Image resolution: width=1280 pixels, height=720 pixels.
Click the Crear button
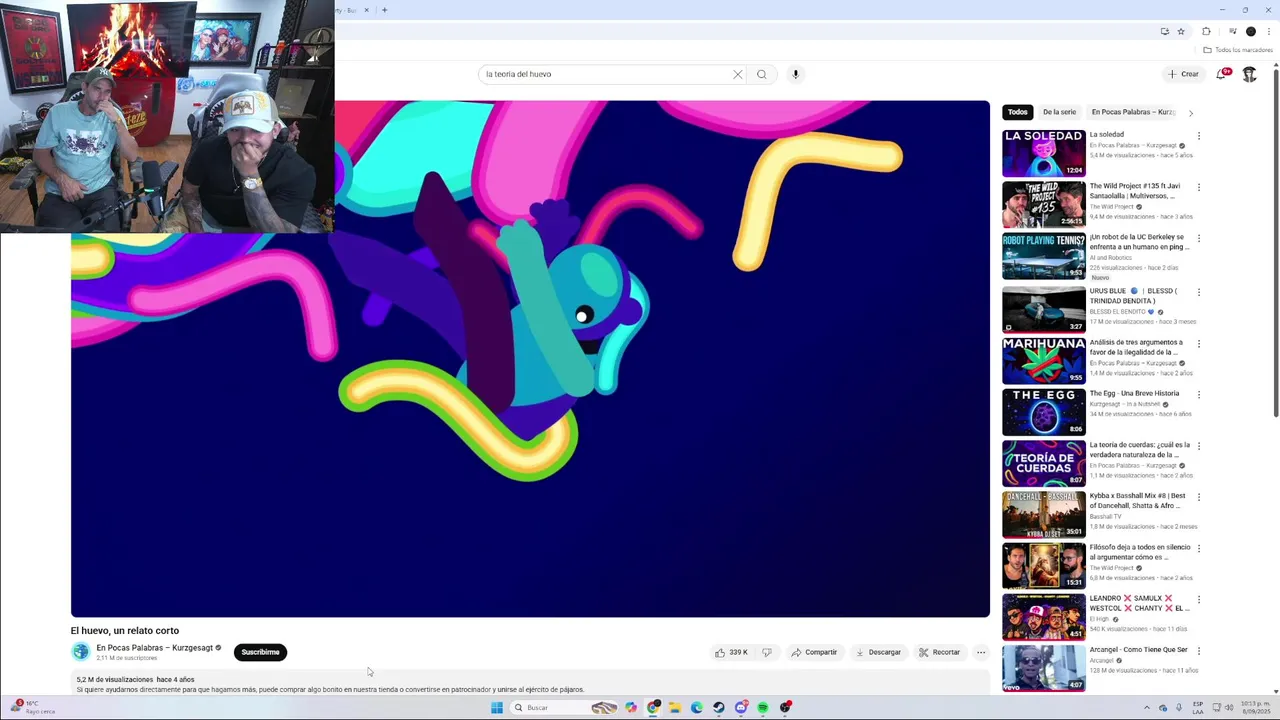tap(1183, 74)
